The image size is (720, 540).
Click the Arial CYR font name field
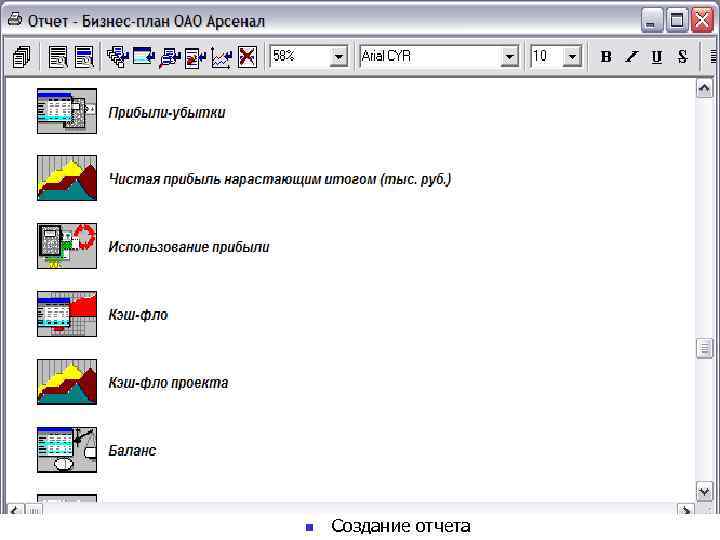pos(430,56)
